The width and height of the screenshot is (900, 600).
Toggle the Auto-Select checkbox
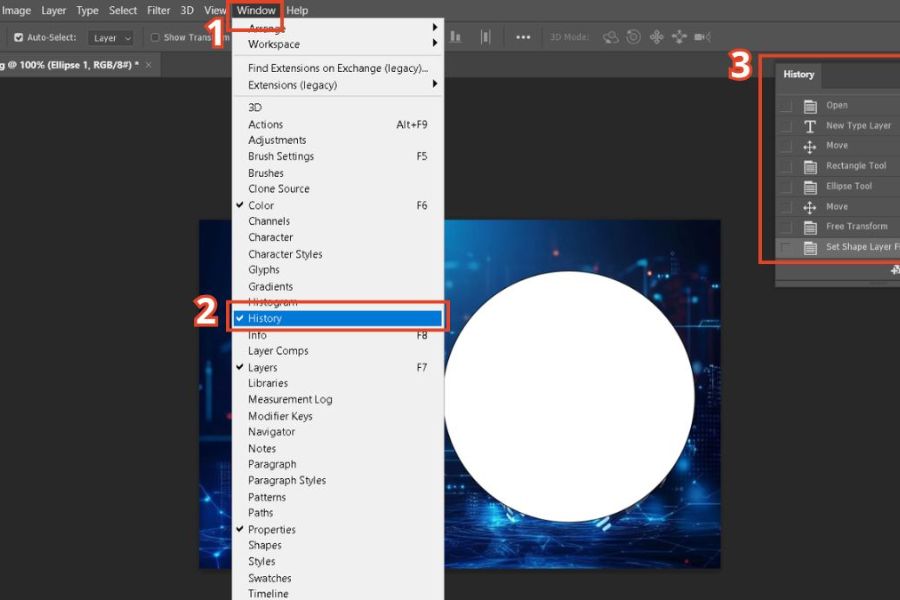point(18,38)
